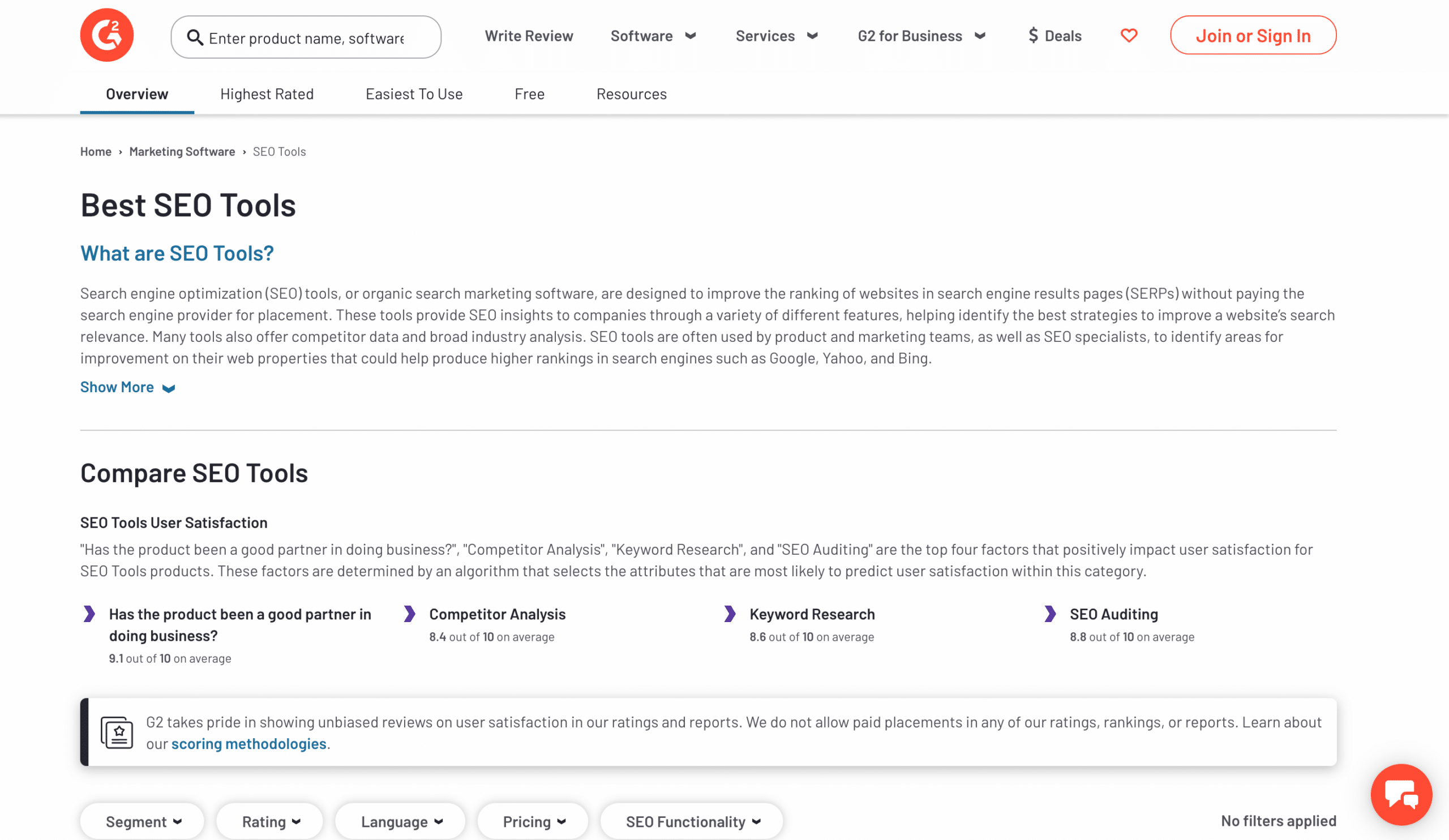Open the Pricing filter dropdown
The image size is (1449, 840).
533,821
